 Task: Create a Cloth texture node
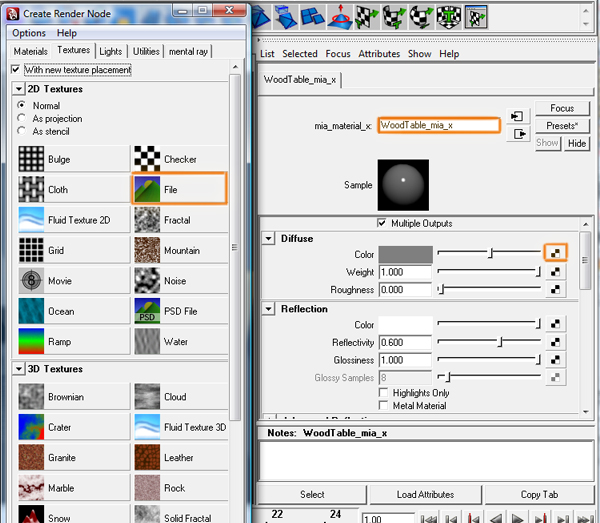click(74, 189)
